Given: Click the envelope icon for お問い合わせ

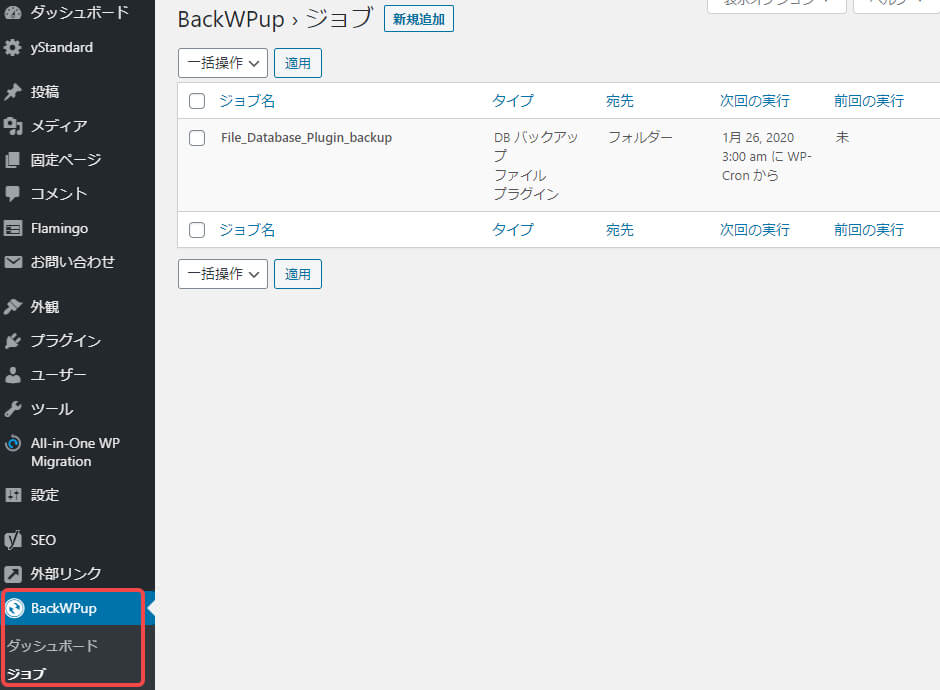Looking at the screenshot, I should tap(13, 262).
